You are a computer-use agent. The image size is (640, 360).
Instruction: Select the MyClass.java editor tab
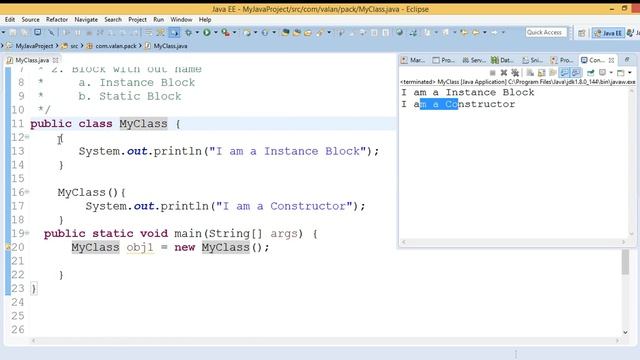tap(32, 60)
